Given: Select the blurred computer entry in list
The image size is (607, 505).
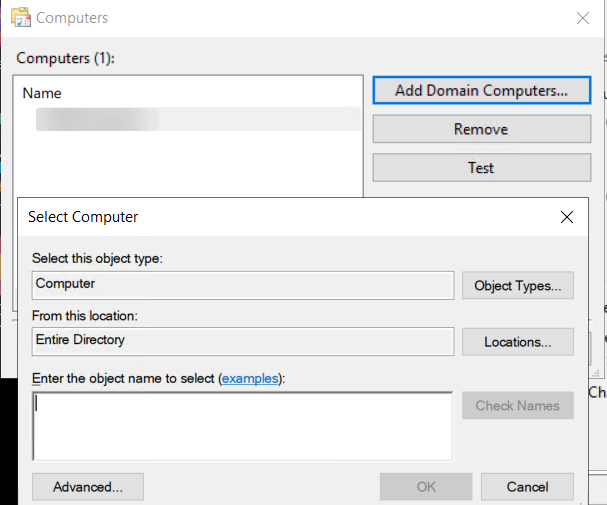Looking at the screenshot, I should (x=97, y=120).
